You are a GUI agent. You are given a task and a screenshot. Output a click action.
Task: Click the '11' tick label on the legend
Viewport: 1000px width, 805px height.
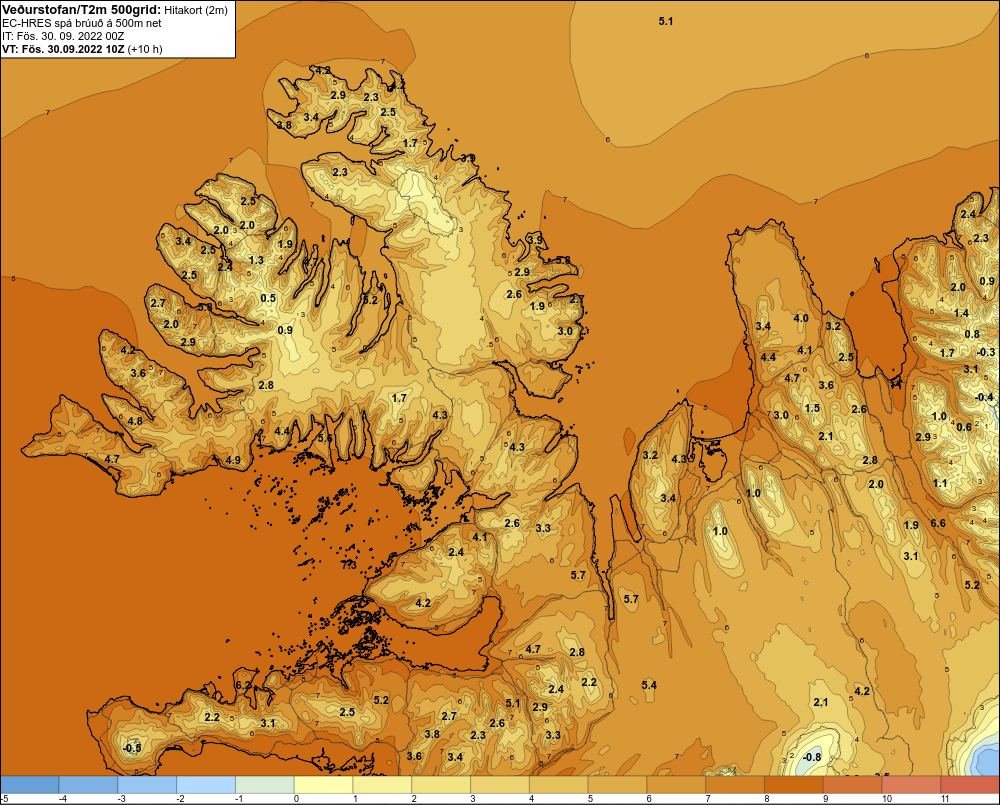click(945, 799)
